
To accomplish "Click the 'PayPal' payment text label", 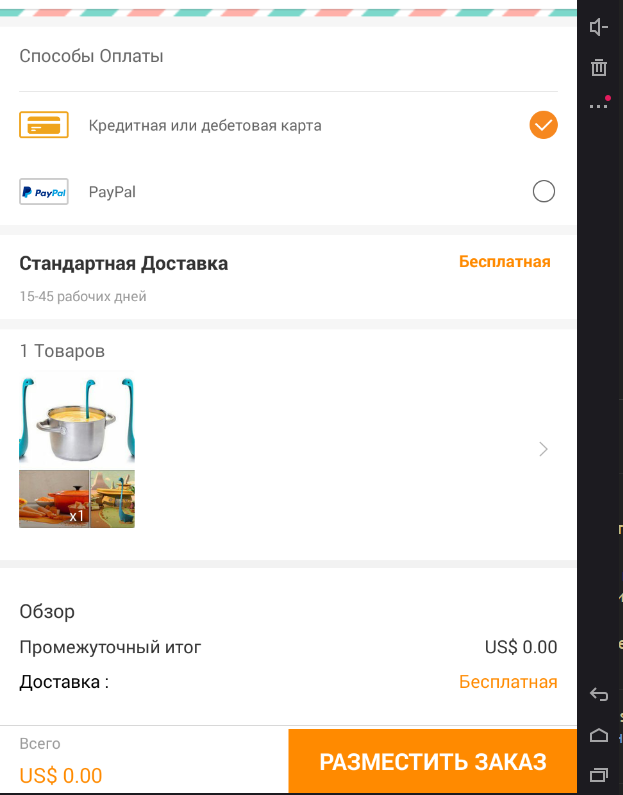I will click(112, 192).
